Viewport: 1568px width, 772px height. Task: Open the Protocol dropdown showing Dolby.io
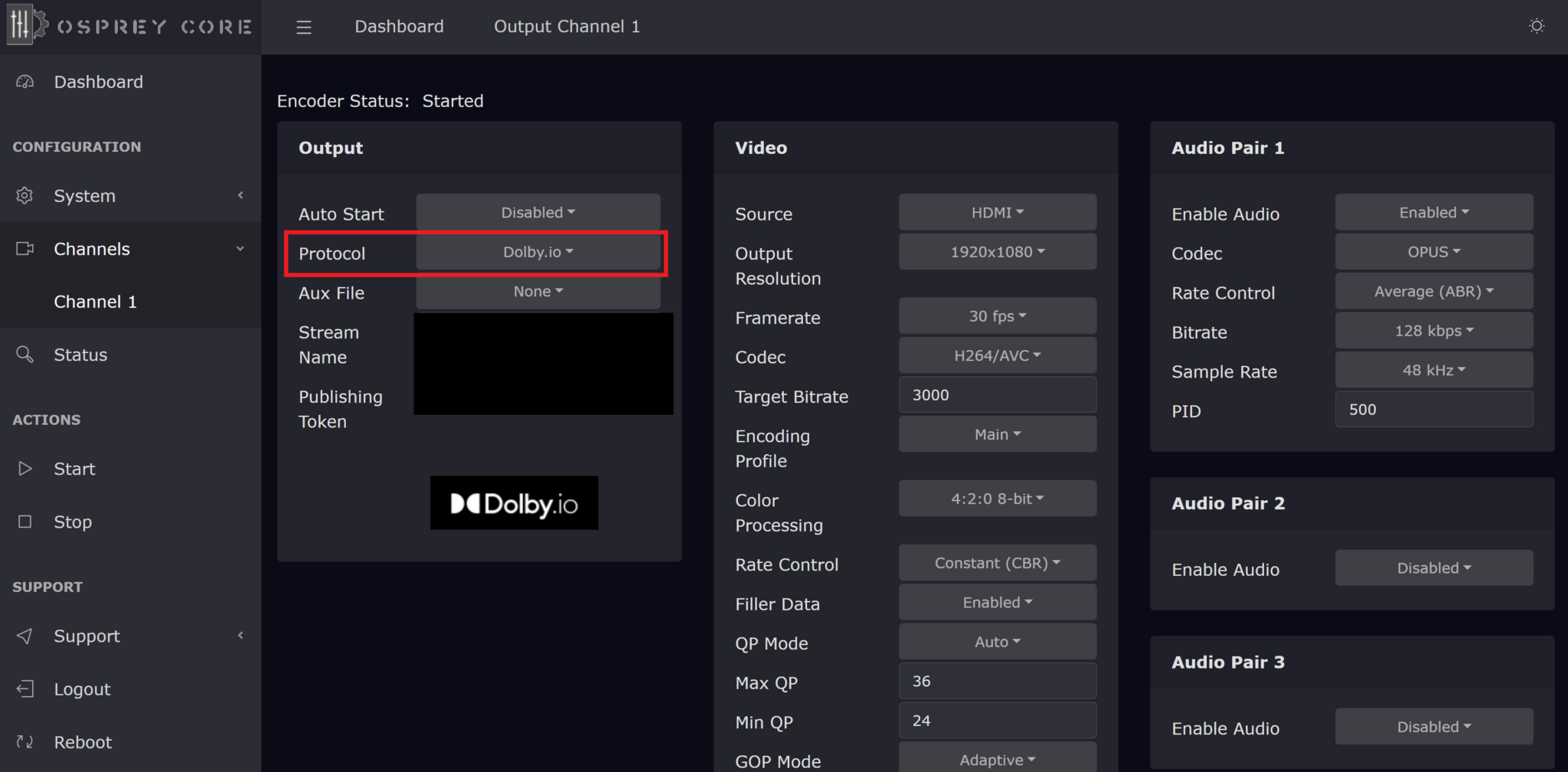click(x=539, y=252)
